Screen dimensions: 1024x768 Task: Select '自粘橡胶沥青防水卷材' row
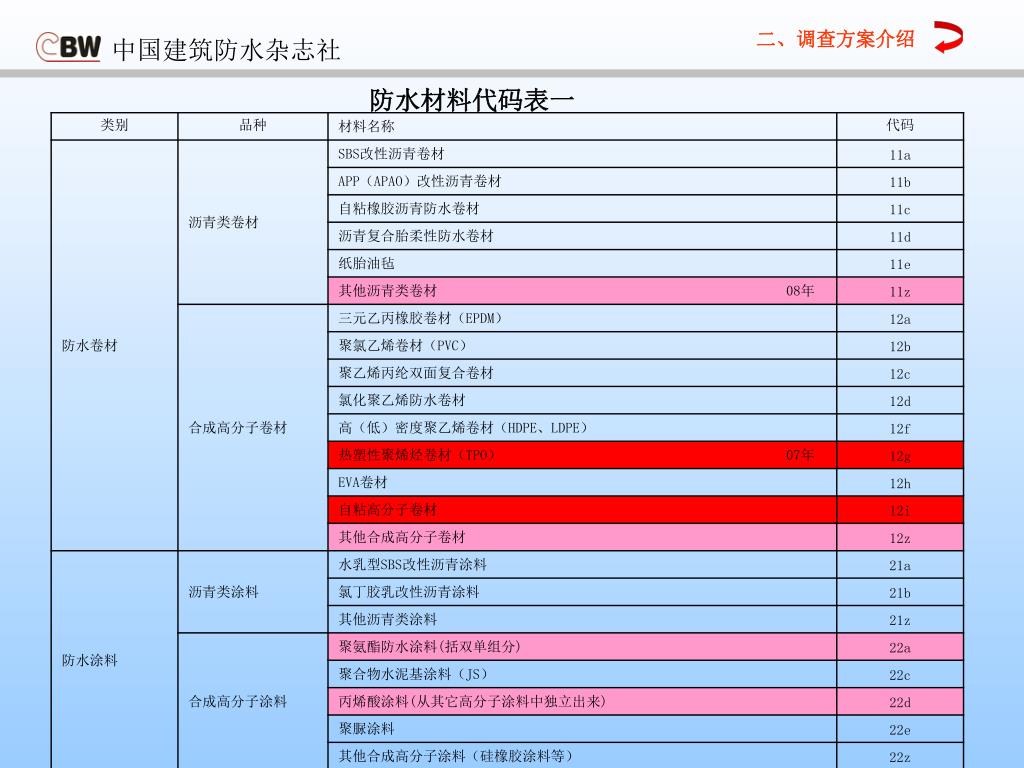[582, 209]
